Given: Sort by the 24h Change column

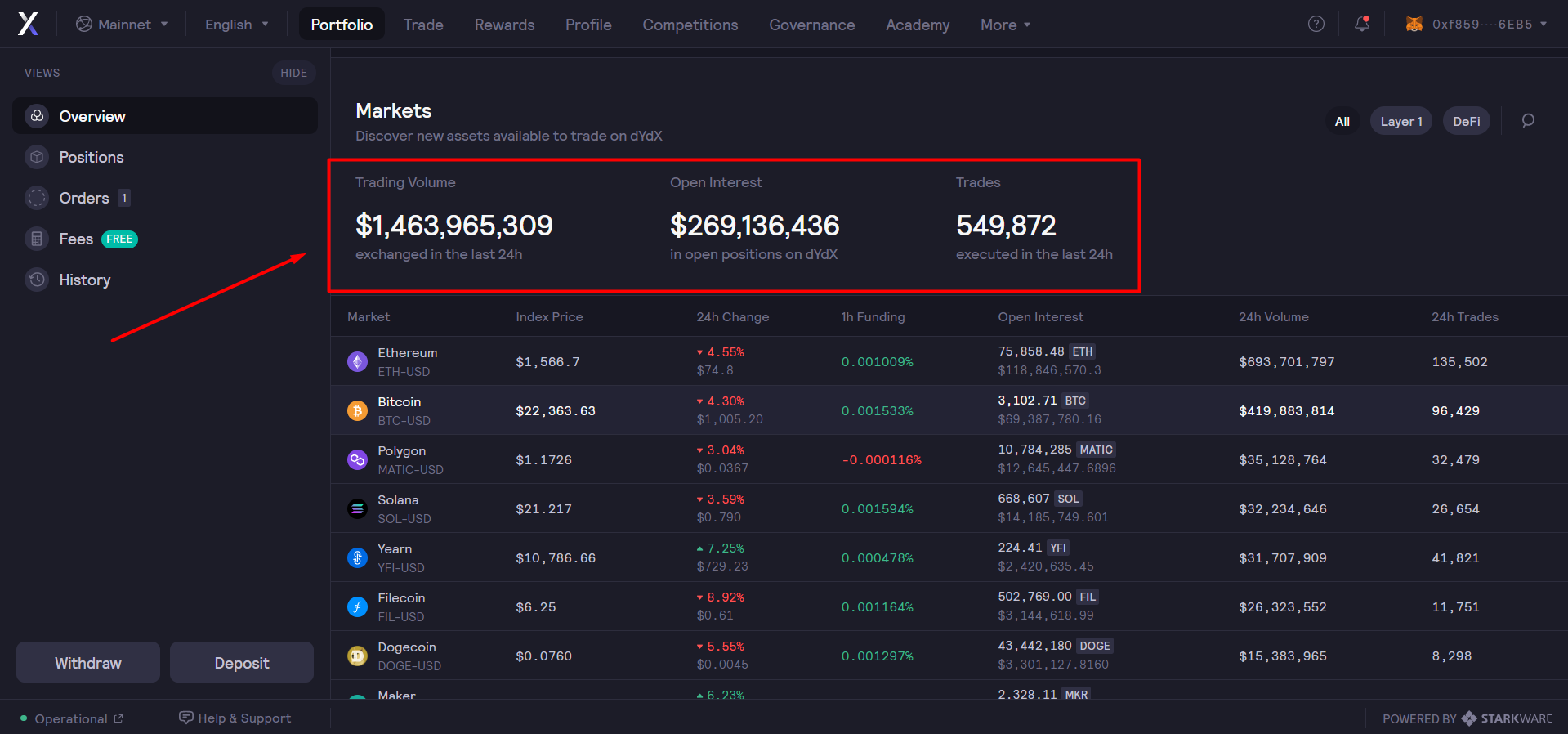Looking at the screenshot, I should click(x=733, y=317).
